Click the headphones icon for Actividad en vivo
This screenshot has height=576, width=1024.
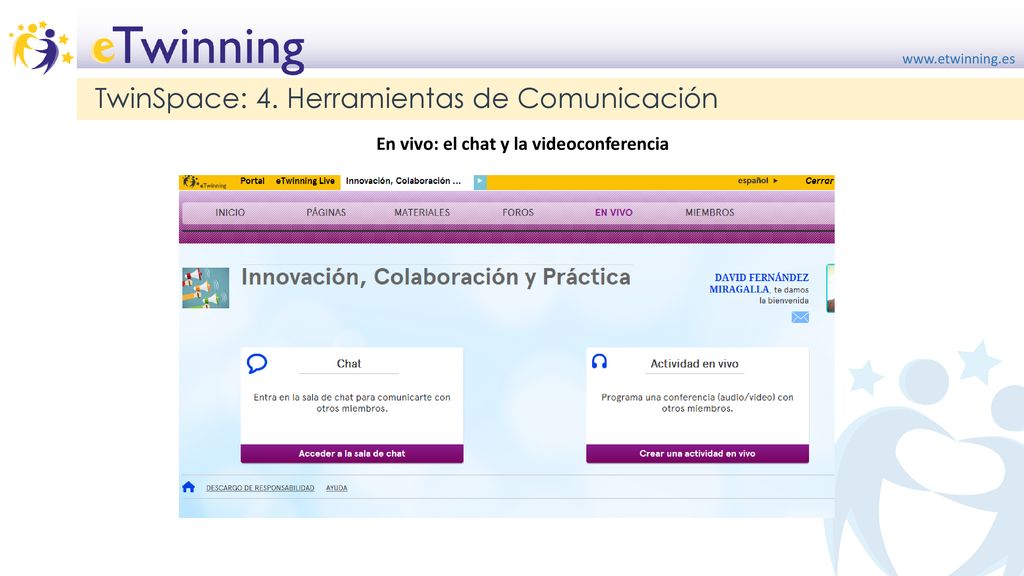(599, 361)
